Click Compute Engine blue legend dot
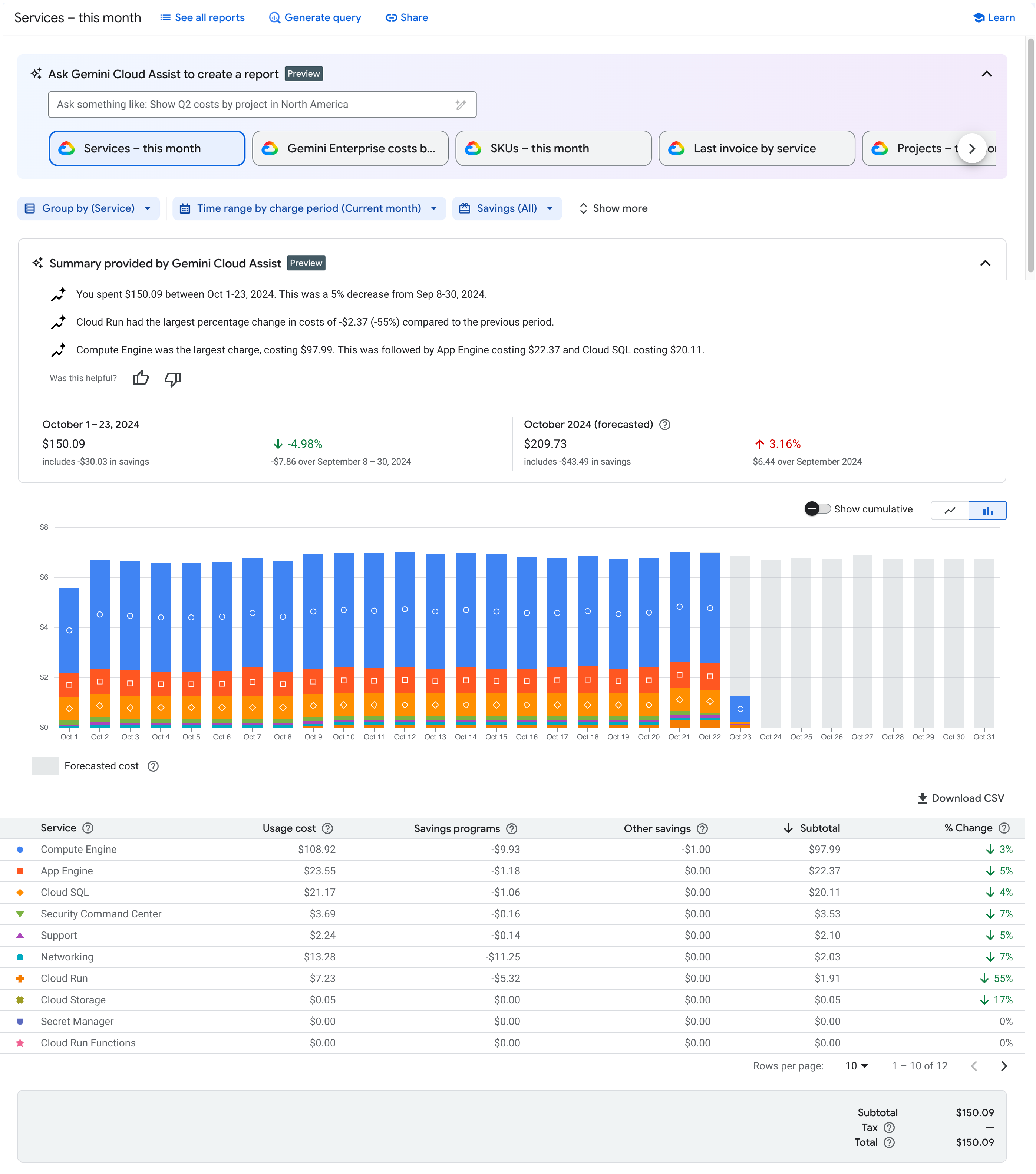The height and width of the screenshot is (1174, 1036). tap(20, 850)
